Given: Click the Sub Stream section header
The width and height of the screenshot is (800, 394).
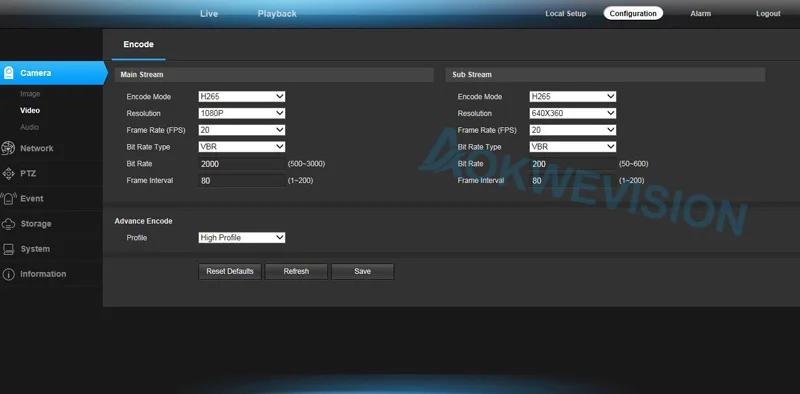Looking at the screenshot, I should click(x=606, y=75).
